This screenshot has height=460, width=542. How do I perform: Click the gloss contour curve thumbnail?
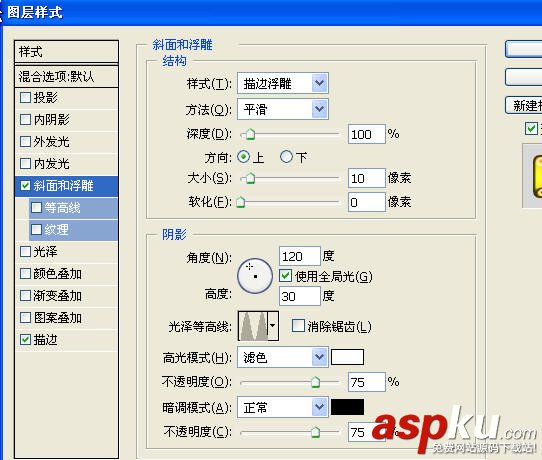[x=253, y=326]
